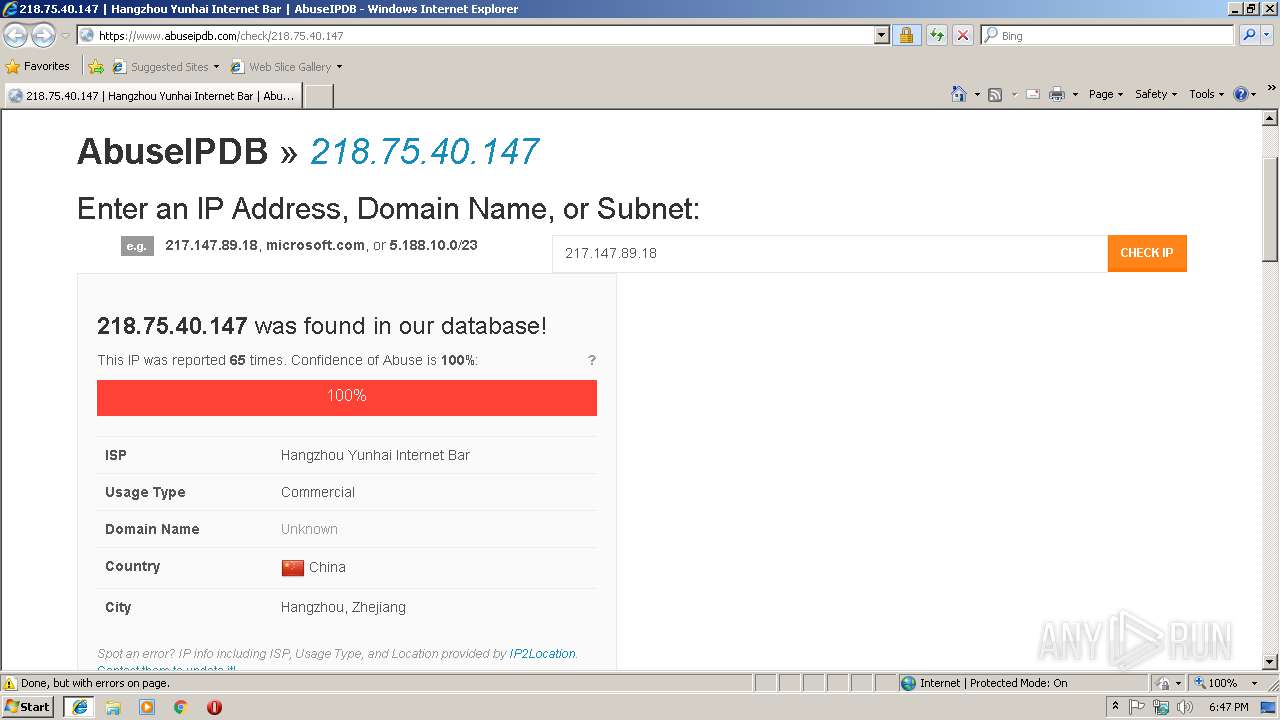Screen dimensions: 1280x720
Task: Click the search magnifier button
Action: tap(1248, 36)
